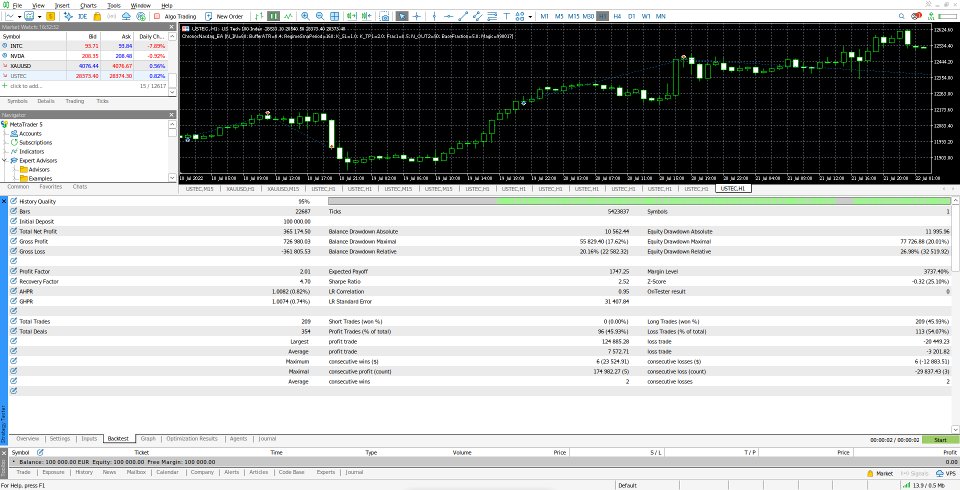The width and height of the screenshot is (960, 490).
Task: Click the green Start backtest button
Action: 940,440
